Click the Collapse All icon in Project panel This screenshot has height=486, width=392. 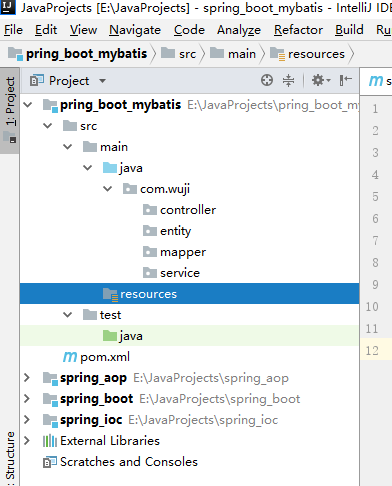click(288, 80)
